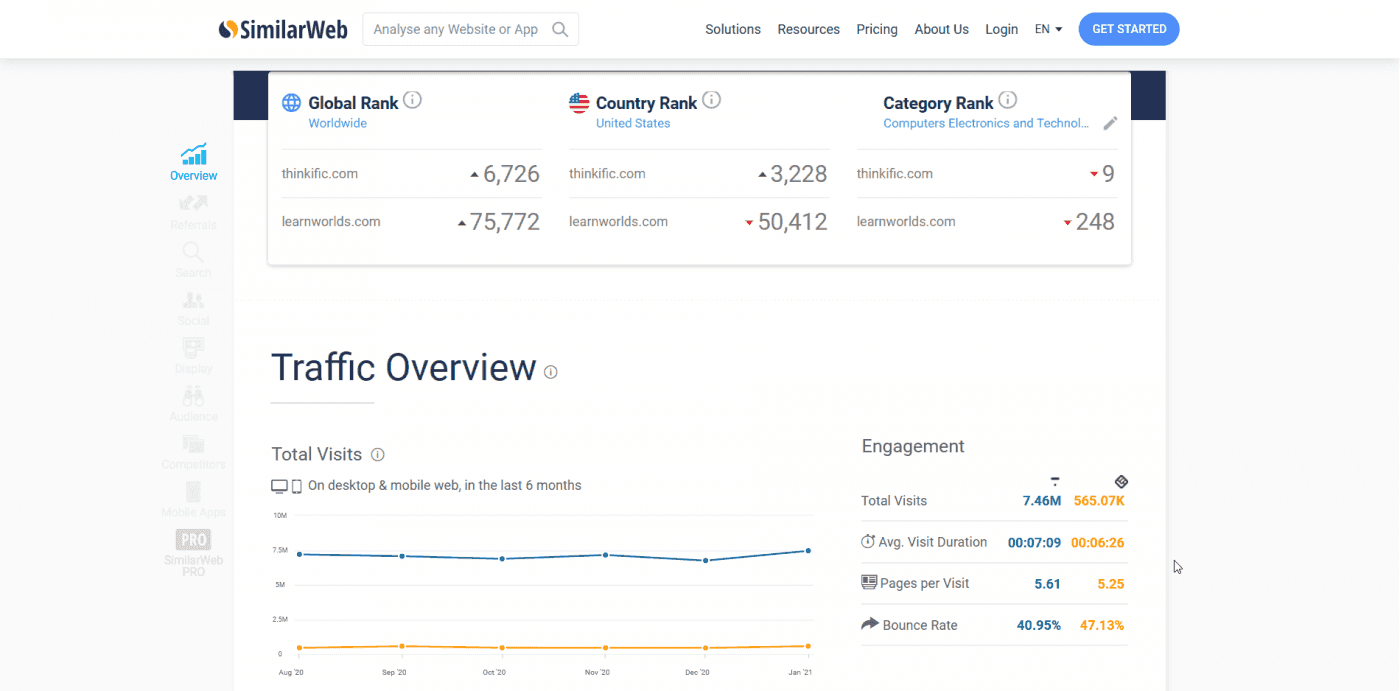
Task: Click the desktop device icon
Action: point(279,486)
